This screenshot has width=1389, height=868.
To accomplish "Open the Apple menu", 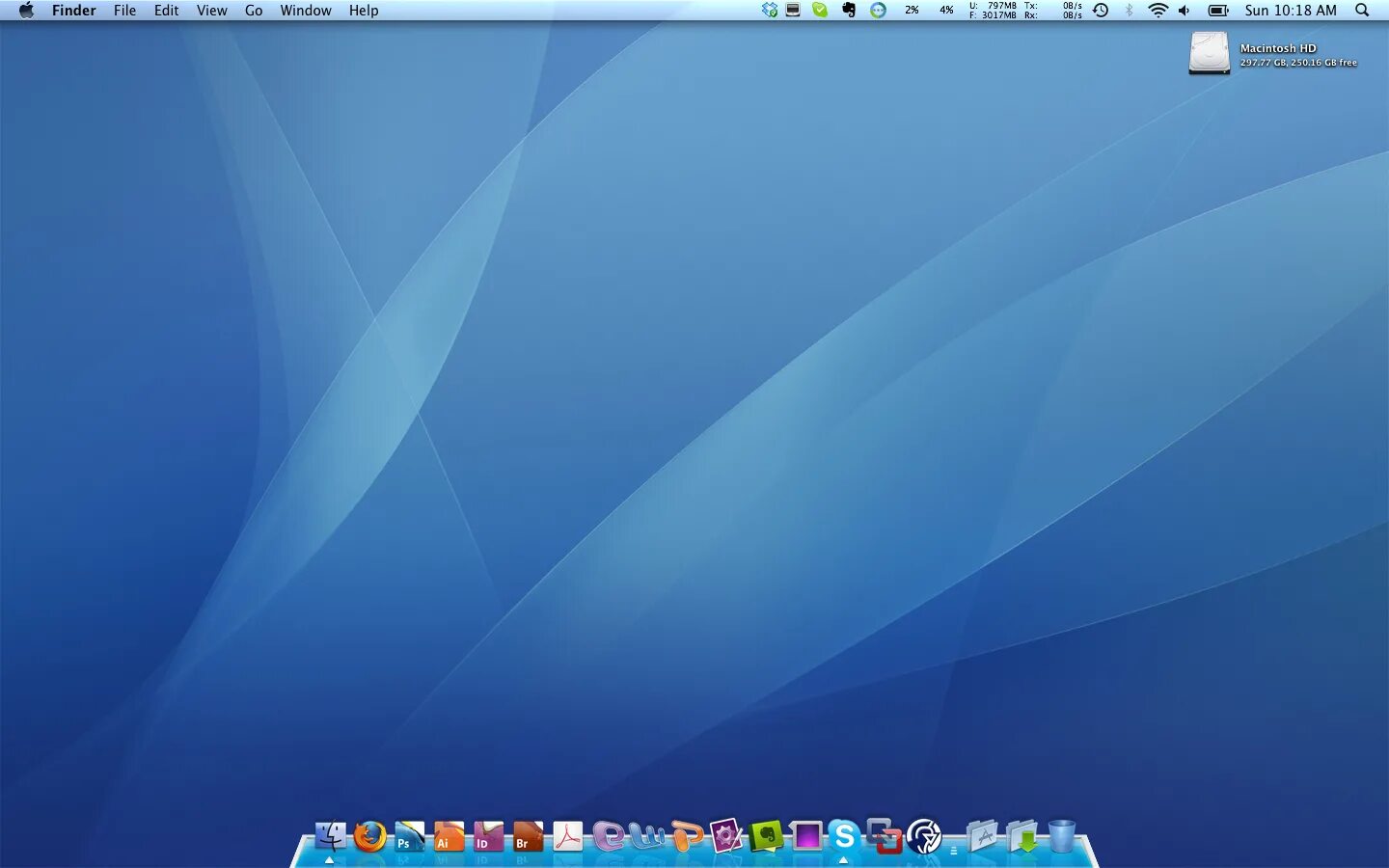I will click(26, 11).
